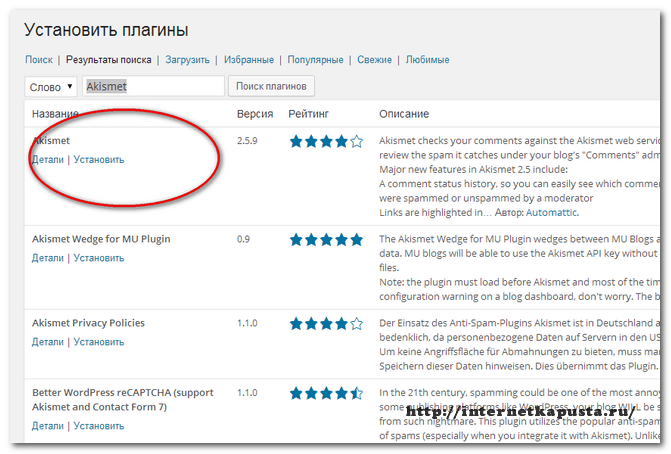Click the Akismet Privacy Policies star rating
This screenshot has height=454, width=671.
coord(326,323)
